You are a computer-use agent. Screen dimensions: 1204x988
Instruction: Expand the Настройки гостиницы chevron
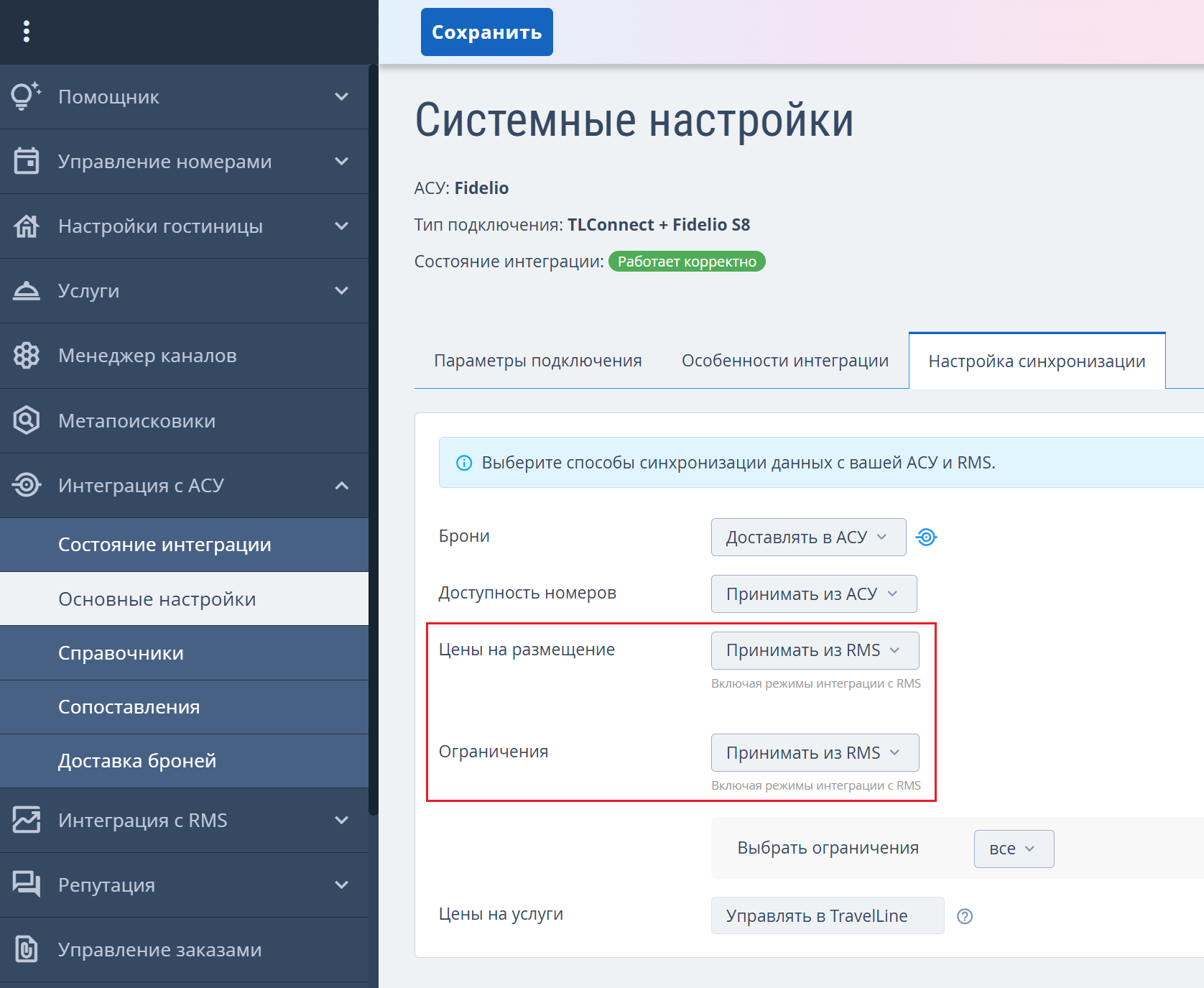(x=342, y=226)
